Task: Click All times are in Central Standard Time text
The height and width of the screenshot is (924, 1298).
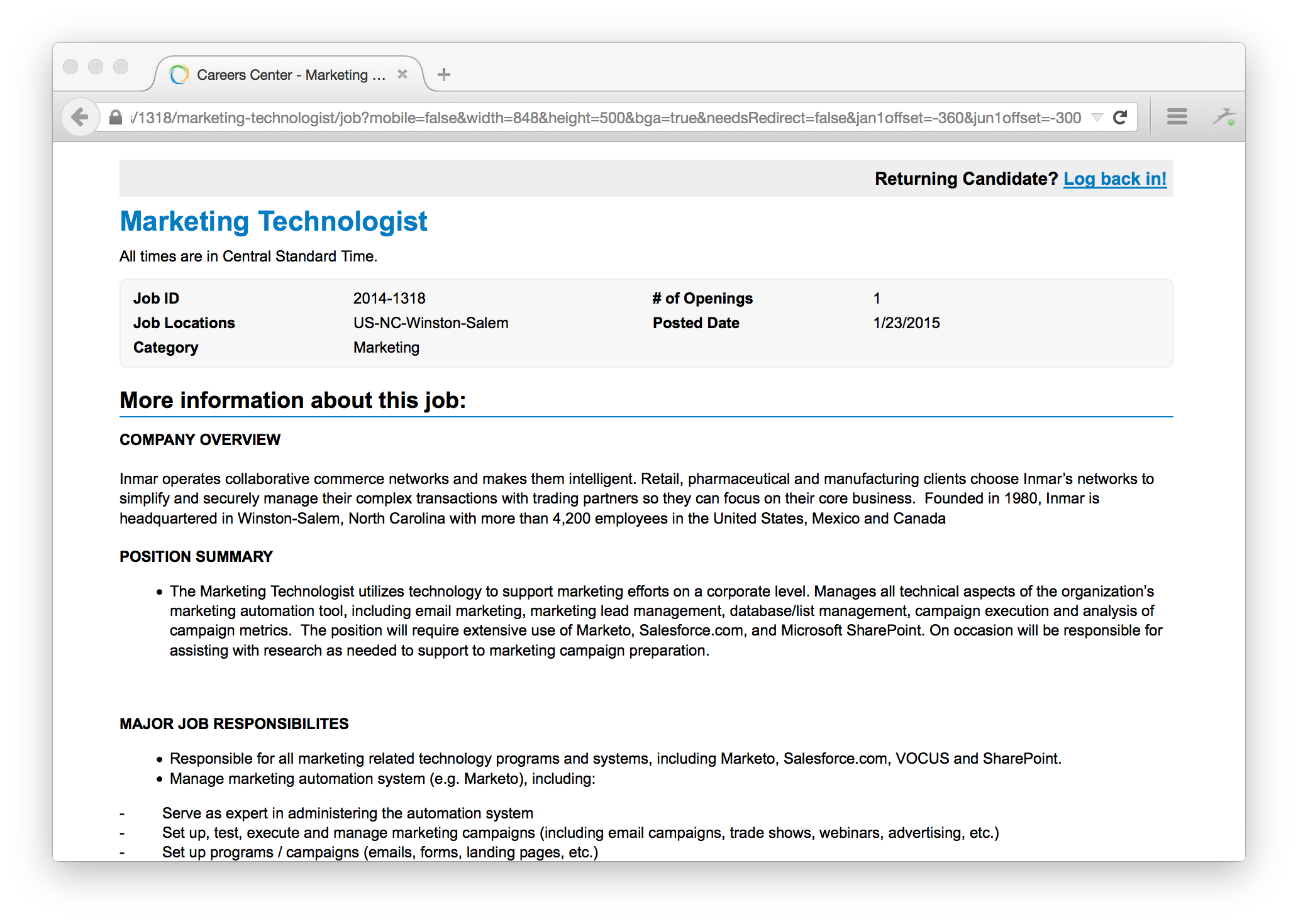Action: coord(248,256)
